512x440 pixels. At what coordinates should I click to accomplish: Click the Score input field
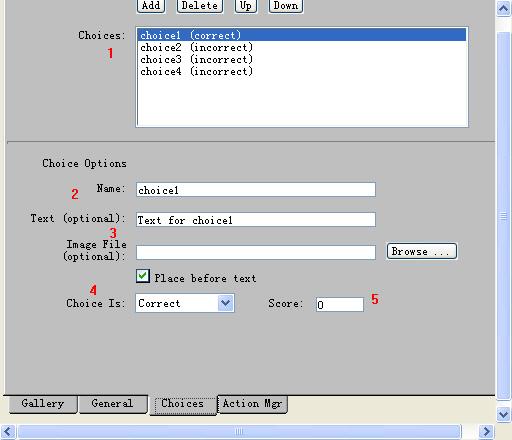(340, 304)
